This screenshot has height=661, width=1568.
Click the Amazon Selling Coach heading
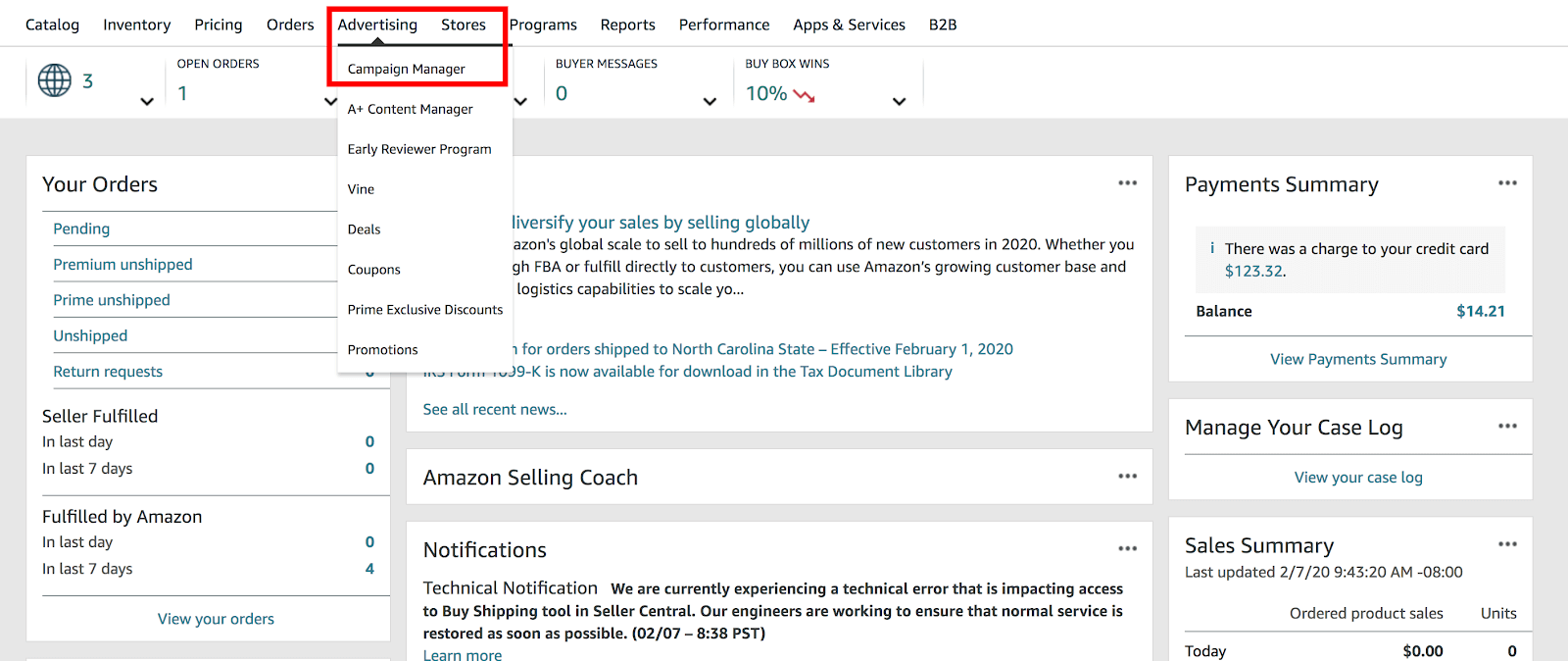point(530,478)
